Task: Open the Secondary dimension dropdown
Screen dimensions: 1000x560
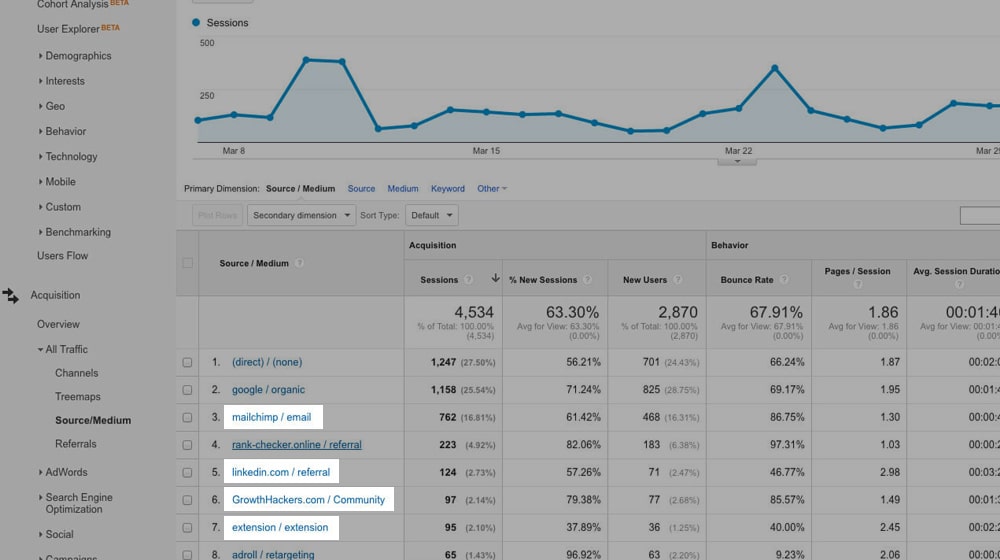Action: (x=301, y=215)
